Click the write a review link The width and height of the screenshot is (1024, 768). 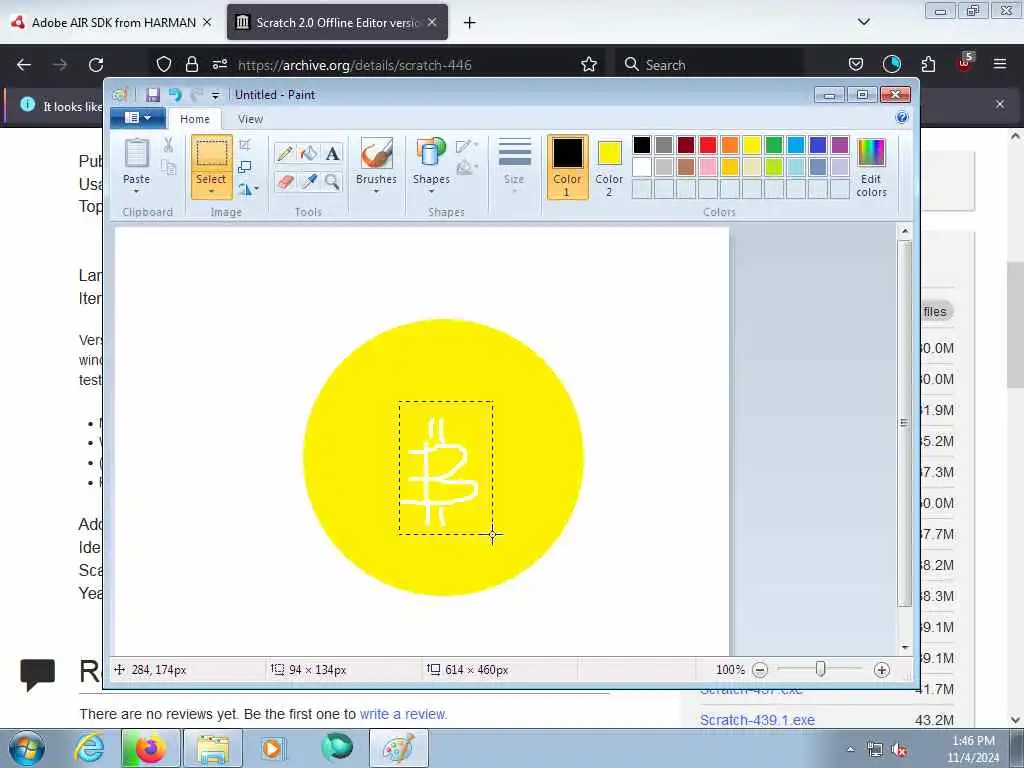coord(402,714)
